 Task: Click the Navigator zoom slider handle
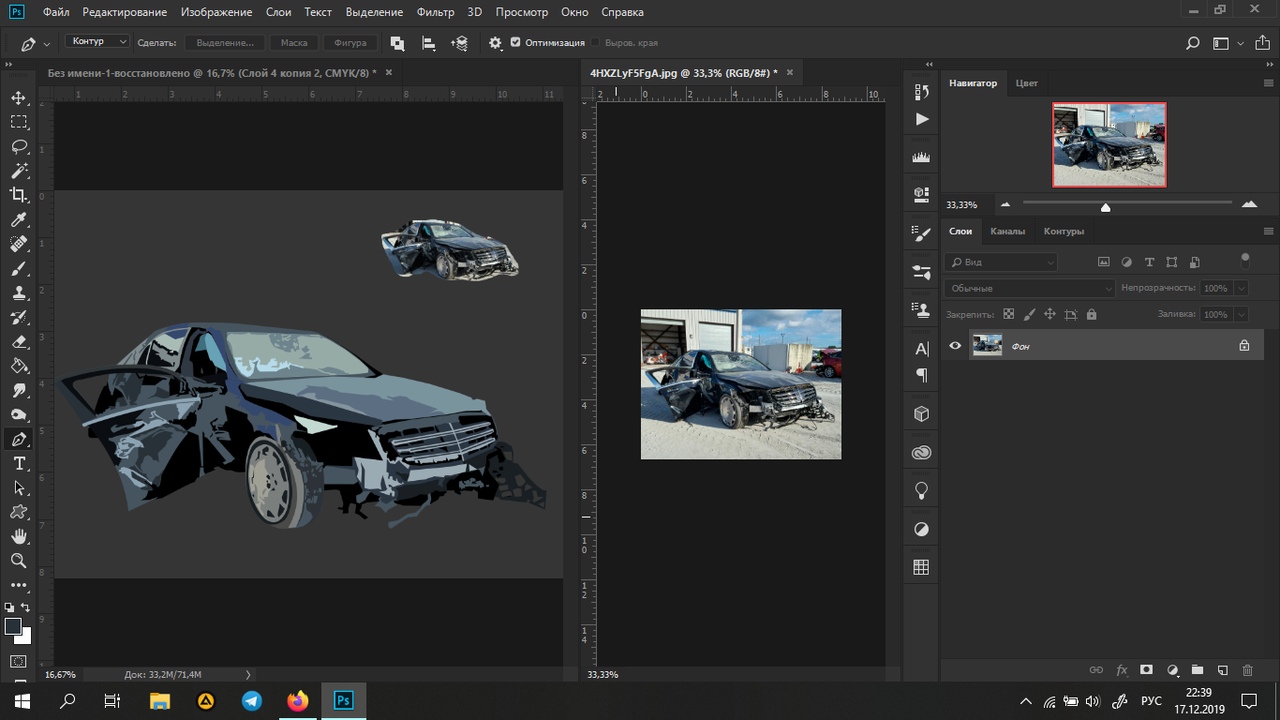pyautogui.click(x=1105, y=207)
